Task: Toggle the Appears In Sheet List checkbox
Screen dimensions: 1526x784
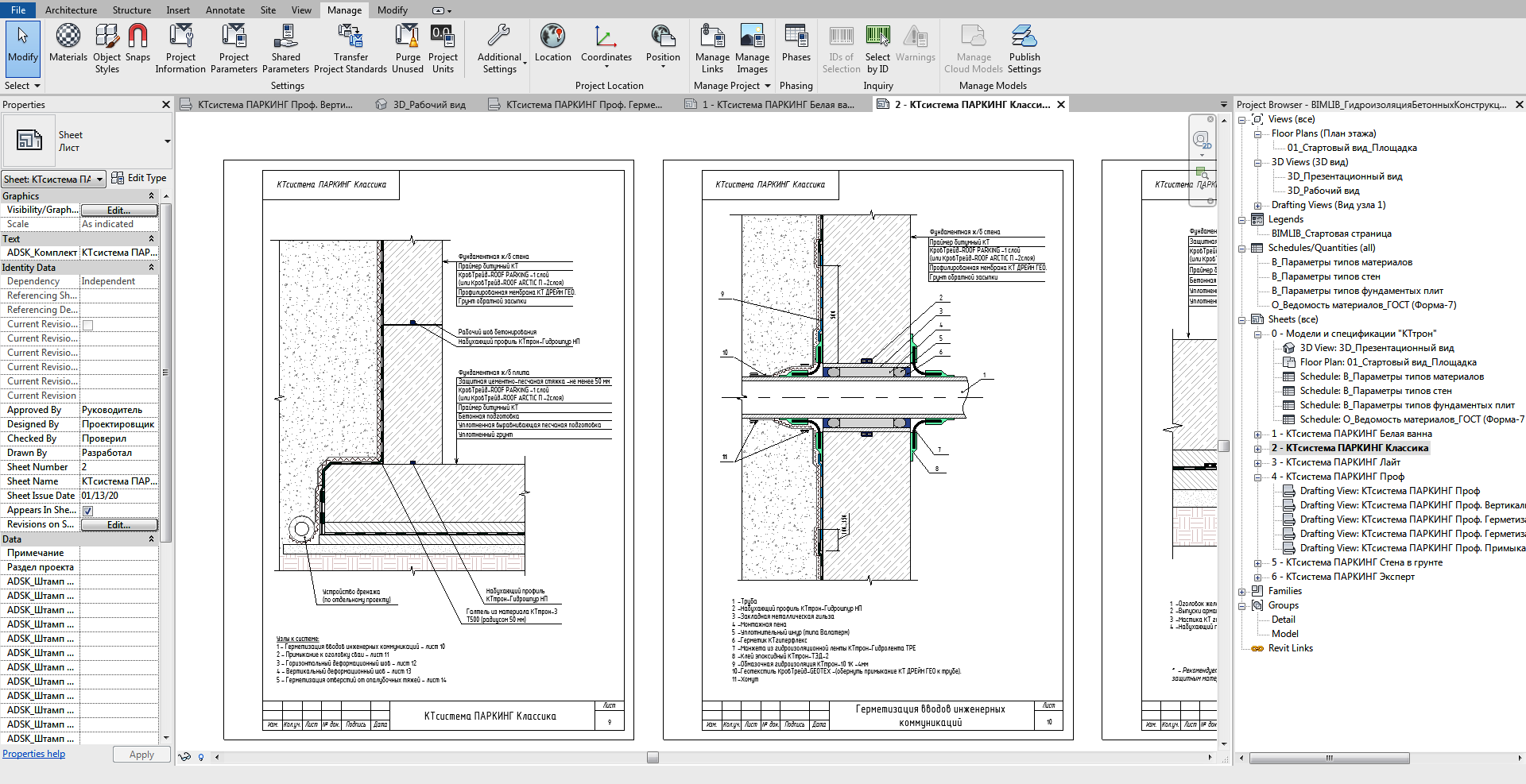Action: pyautogui.click(x=88, y=511)
